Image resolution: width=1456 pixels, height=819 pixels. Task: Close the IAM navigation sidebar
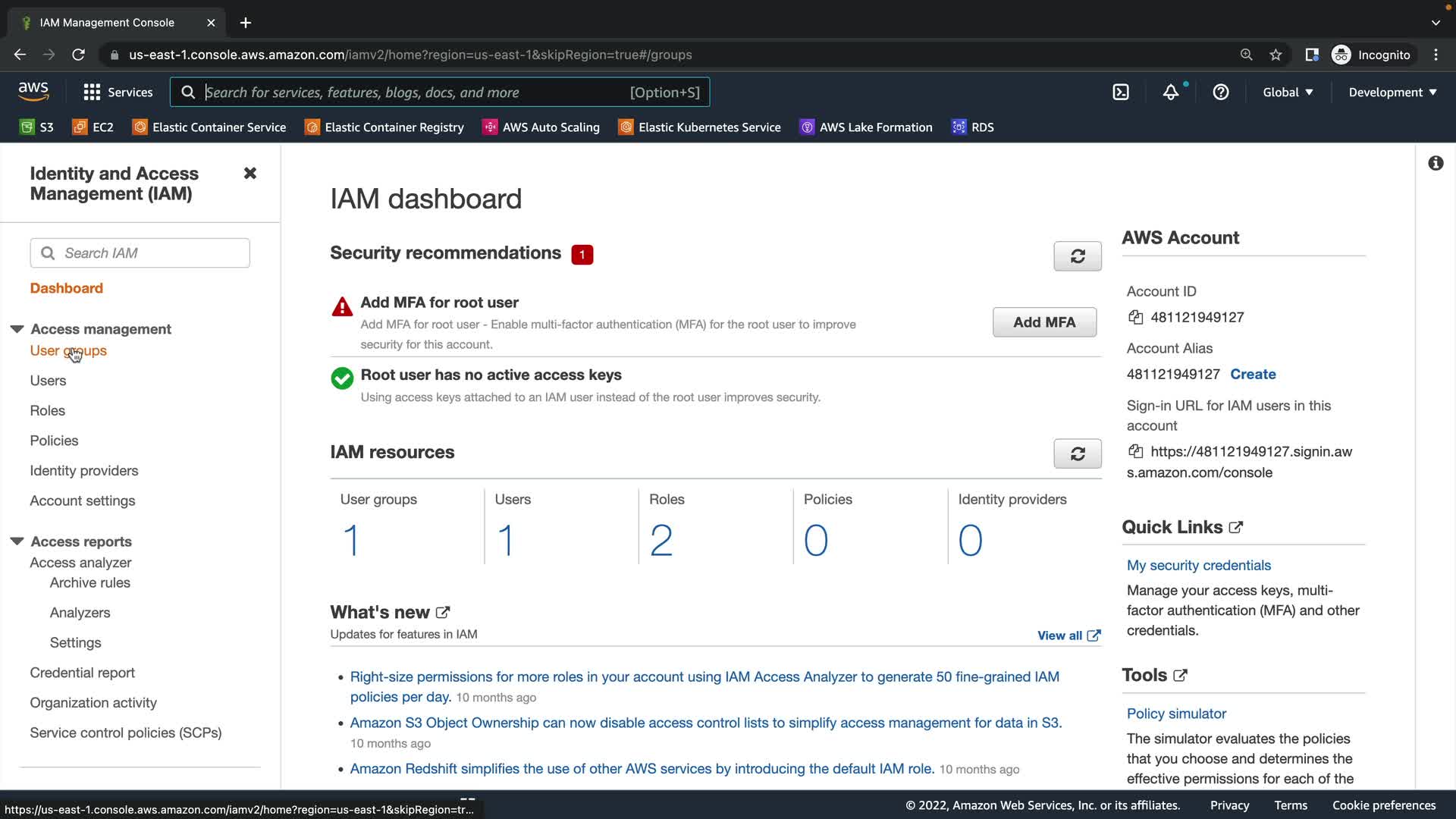point(249,174)
